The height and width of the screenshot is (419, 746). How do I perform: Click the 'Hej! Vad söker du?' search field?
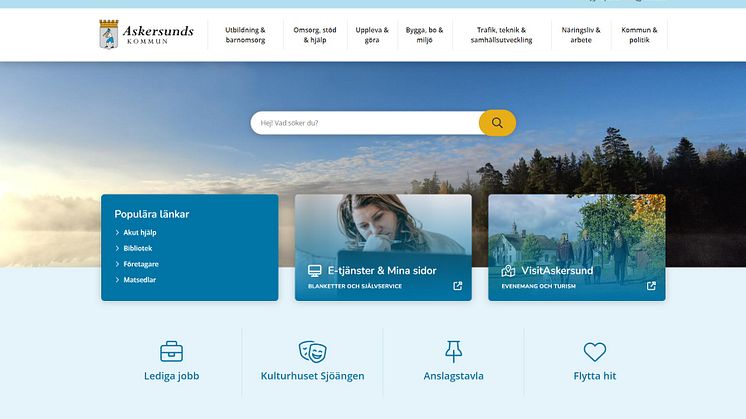tap(365, 123)
